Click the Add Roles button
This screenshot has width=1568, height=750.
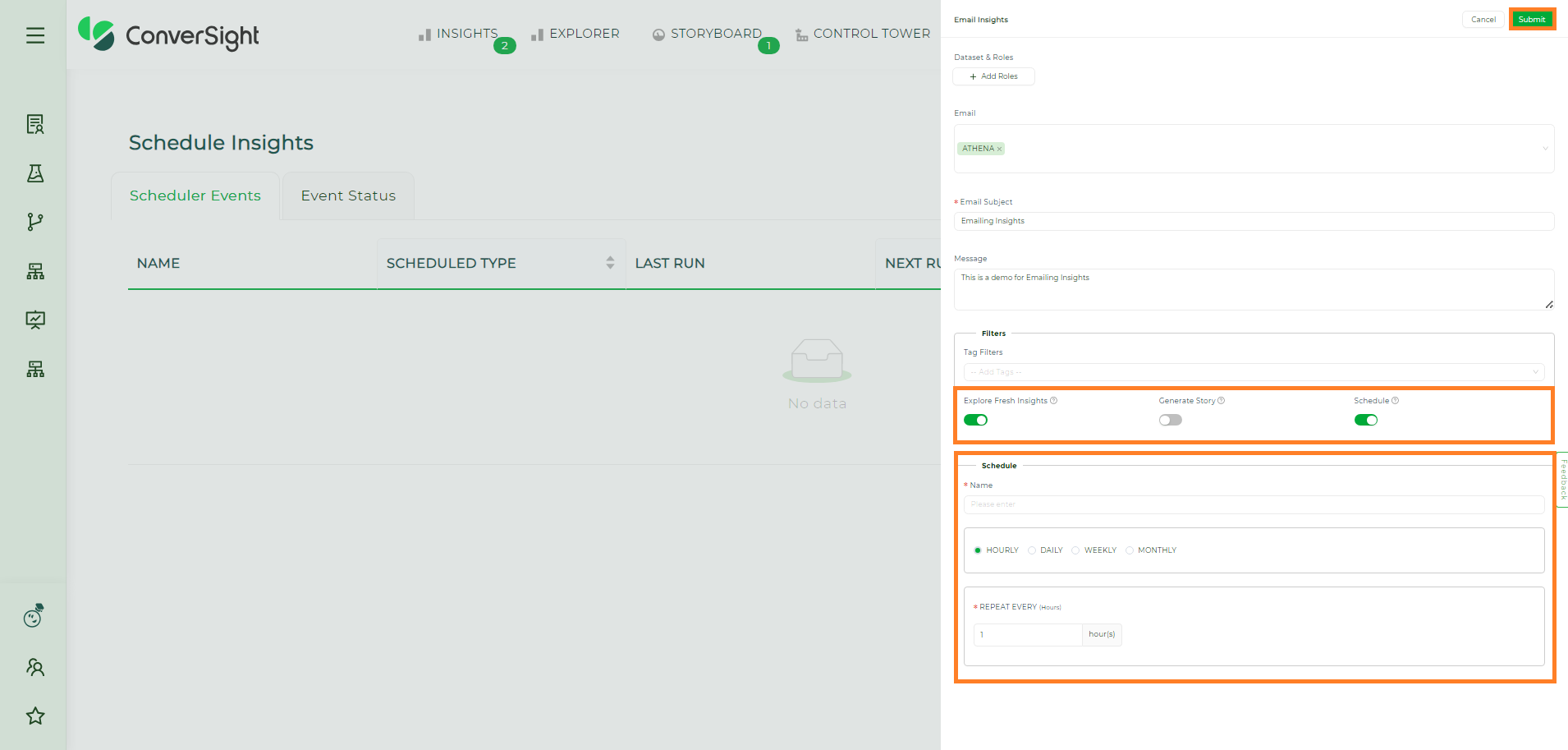[993, 76]
